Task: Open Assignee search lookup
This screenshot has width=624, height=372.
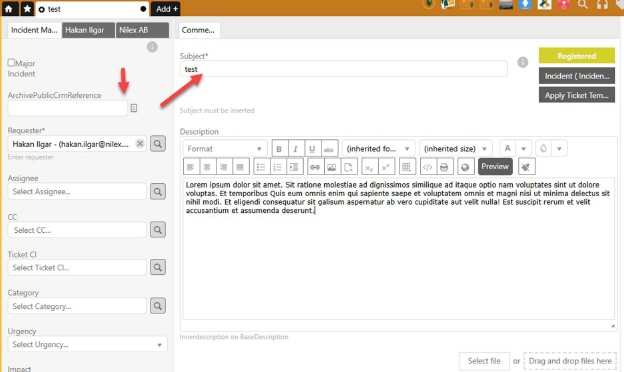Action: coord(158,191)
